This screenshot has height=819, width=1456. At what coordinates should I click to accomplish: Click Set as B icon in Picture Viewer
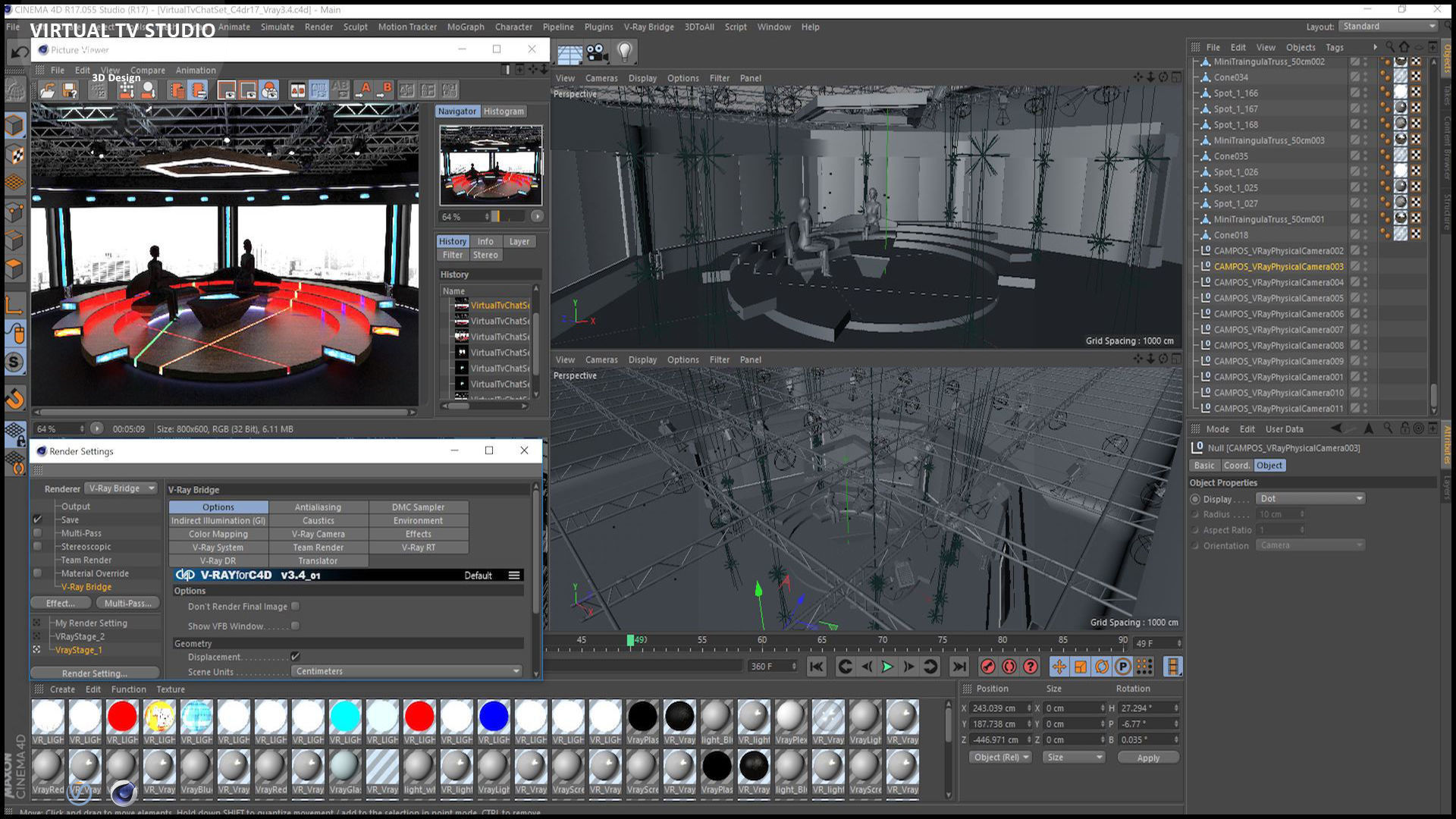pos(385,90)
